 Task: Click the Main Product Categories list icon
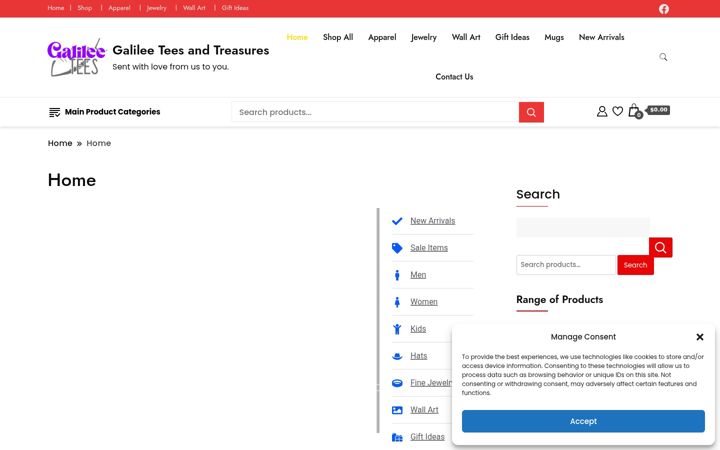pos(54,112)
